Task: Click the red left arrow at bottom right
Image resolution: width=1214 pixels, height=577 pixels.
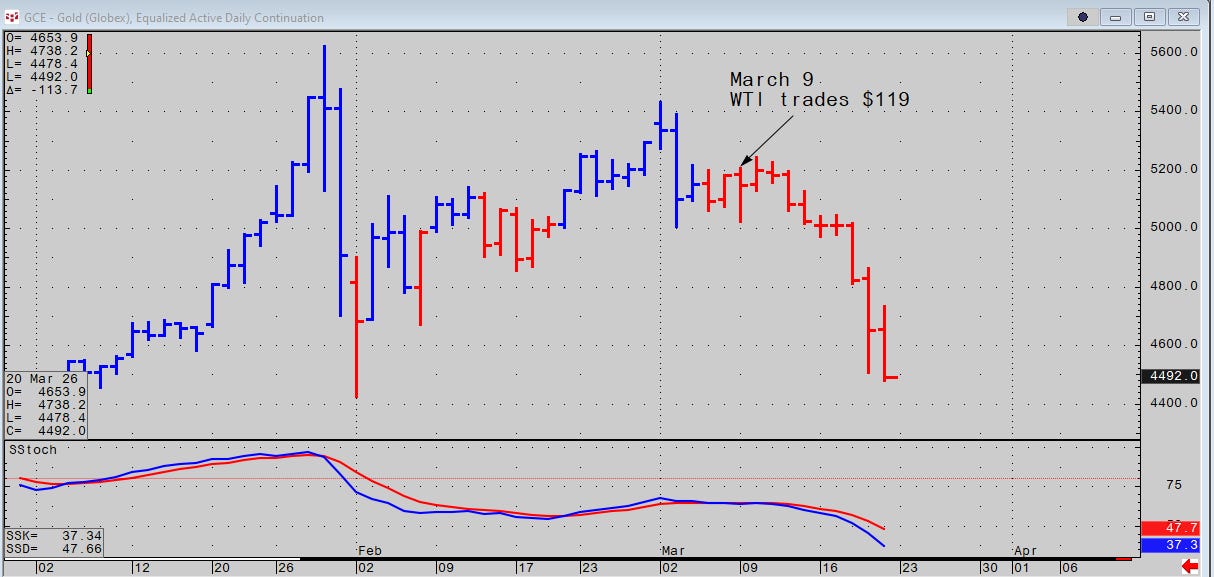Action: click(1190, 567)
